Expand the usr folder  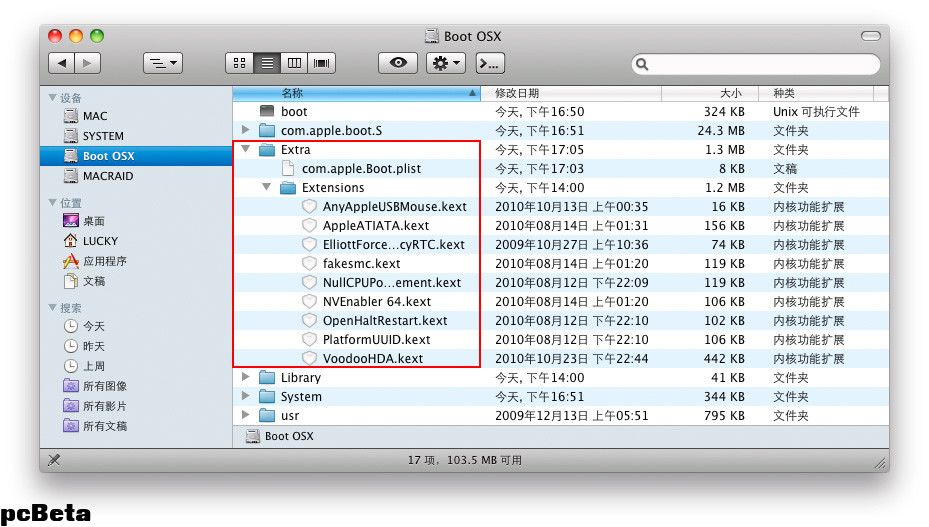click(x=245, y=415)
